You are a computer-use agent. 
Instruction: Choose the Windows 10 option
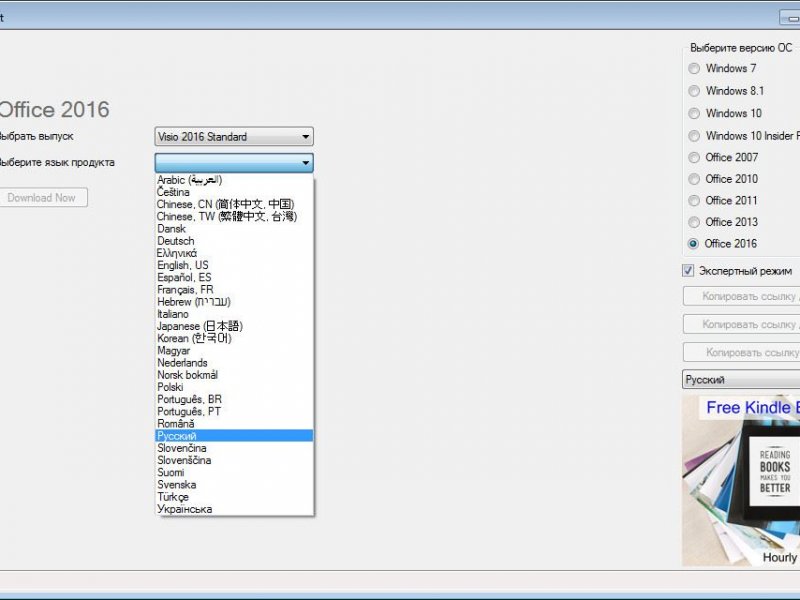pos(694,113)
